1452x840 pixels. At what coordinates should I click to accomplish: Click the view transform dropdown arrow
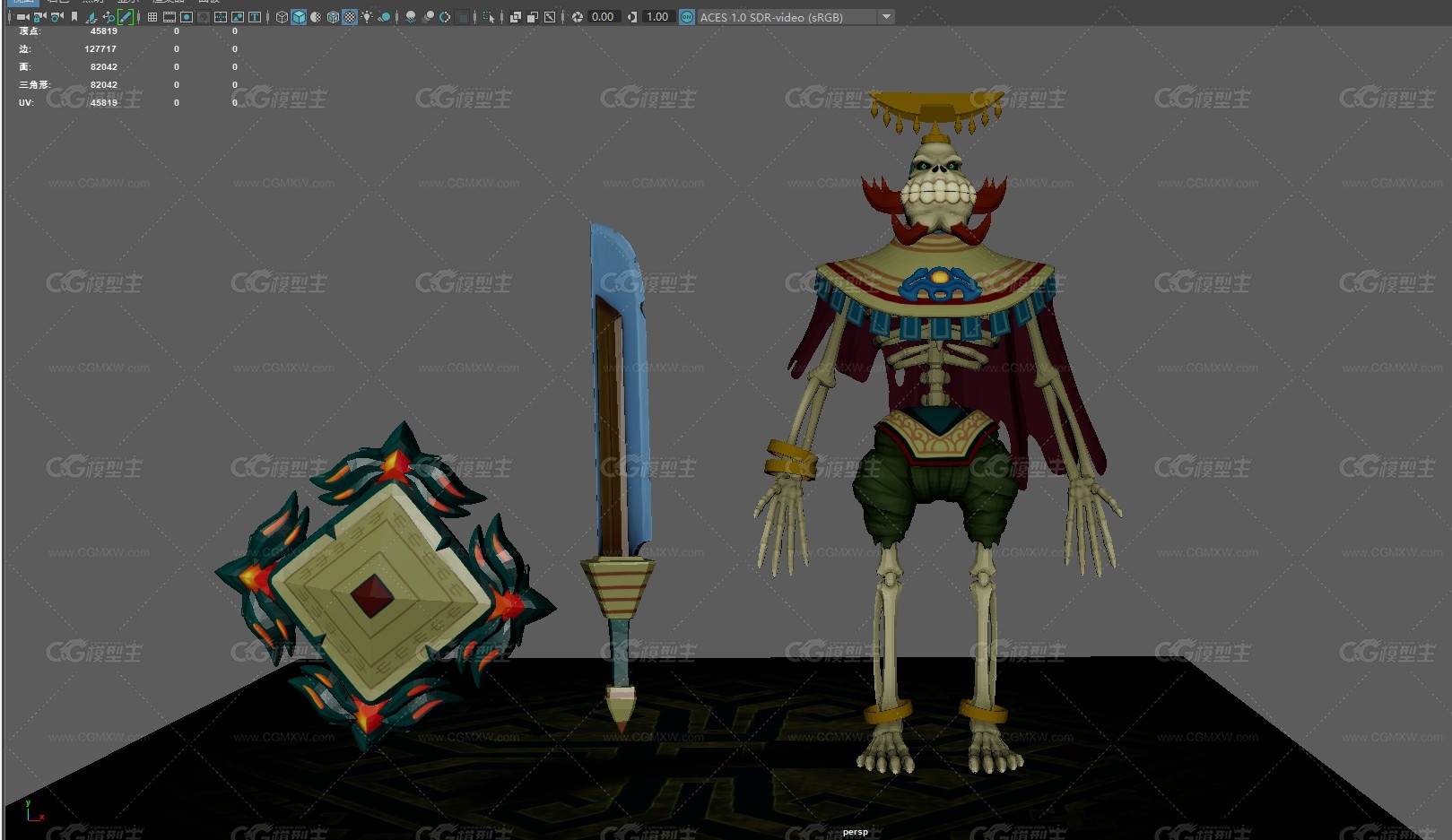click(x=886, y=17)
